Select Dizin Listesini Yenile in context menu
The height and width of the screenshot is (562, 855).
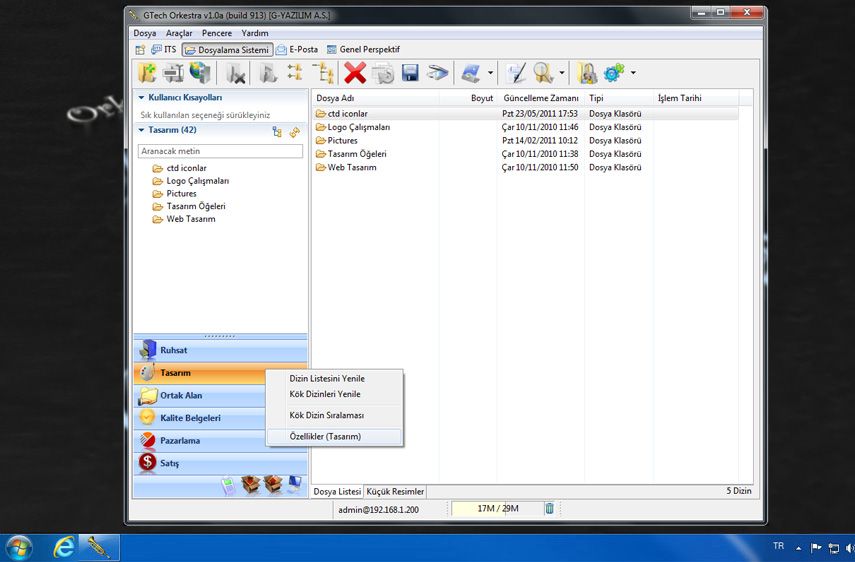pos(327,379)
